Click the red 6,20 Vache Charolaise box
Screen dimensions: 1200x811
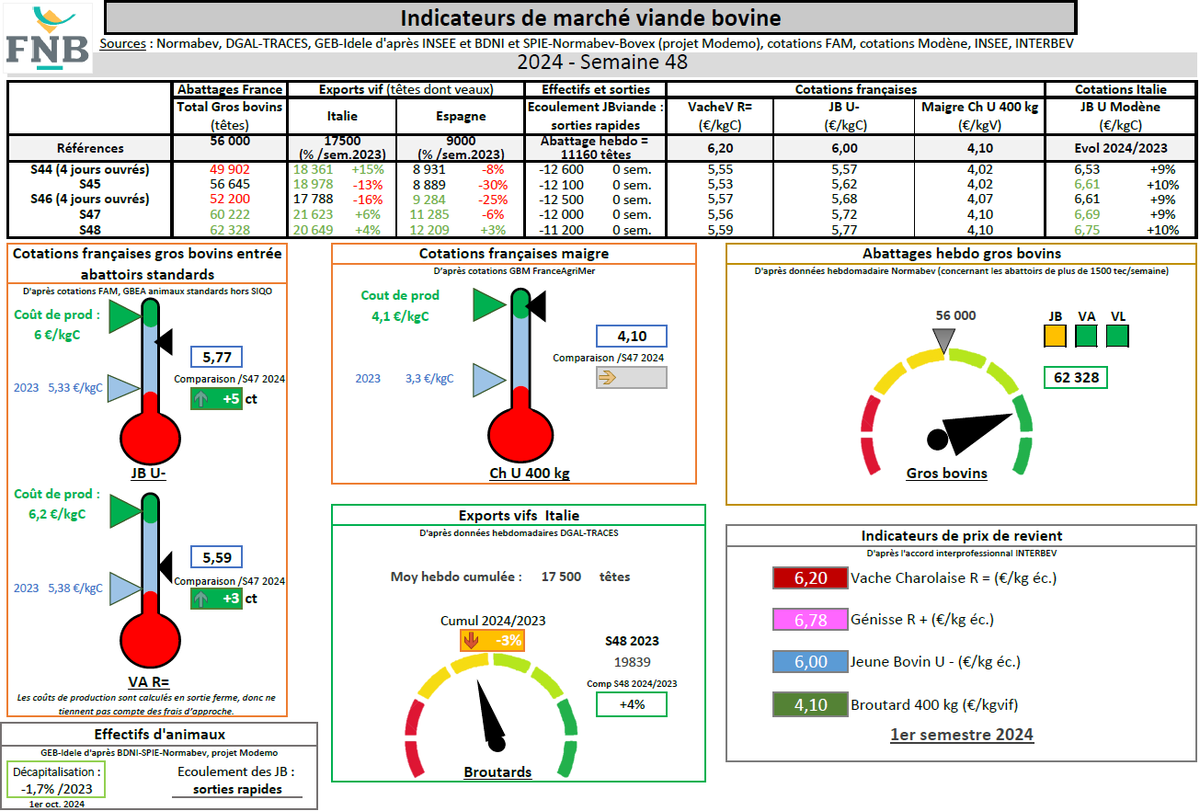click(x=810, y=578)
